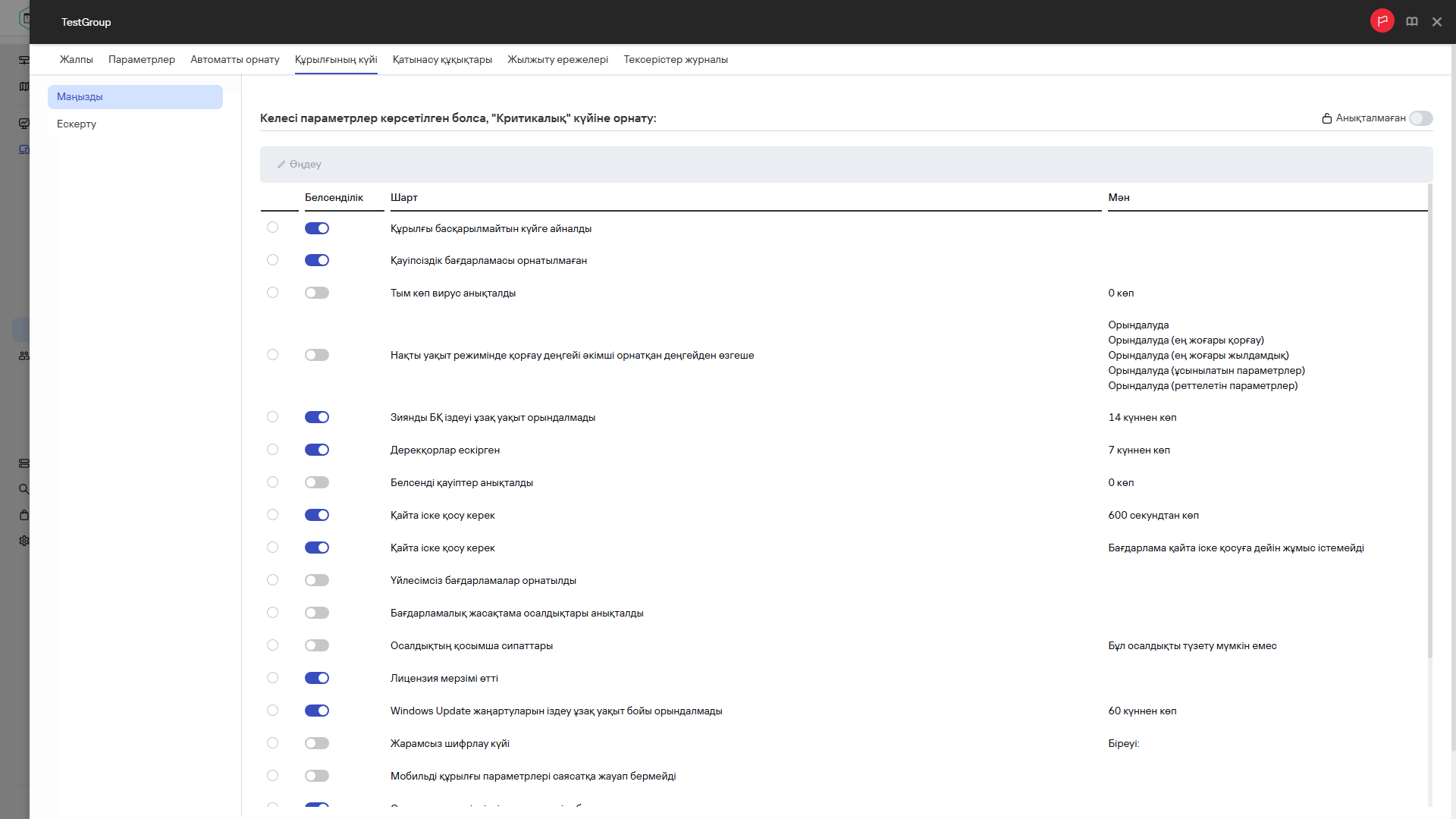Viewport: 1456px width, 819px height.
Task: Disable 'Қауіпсіздік бағдарламасы орнатылмаған' toggle
Action: point(317,260)
